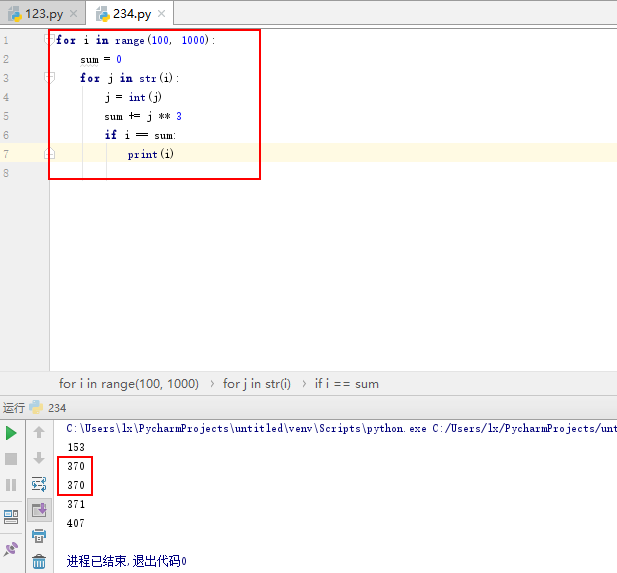Toggle soft-wrap in console output
The width and height of the screenshot is (617, 573).
point(39,485)
